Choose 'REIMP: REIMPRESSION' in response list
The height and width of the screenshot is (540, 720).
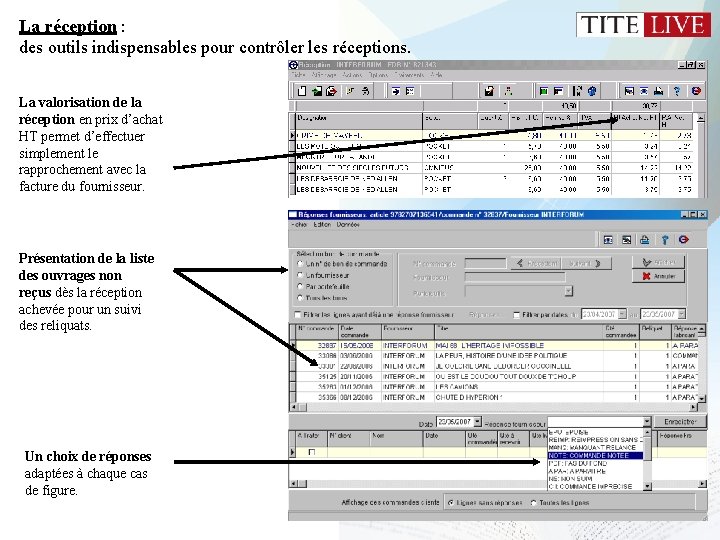[596, 440]
